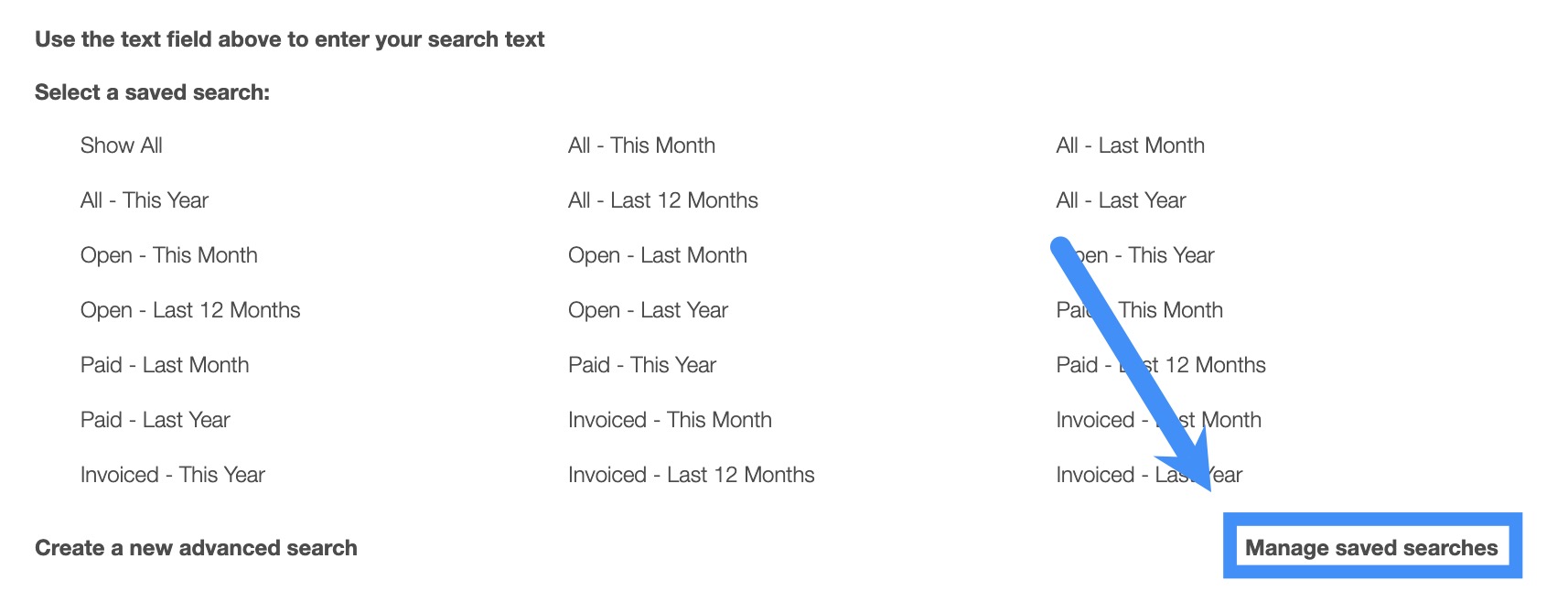
Task: Select the Show All saved search
Action: tap(121, 145)
